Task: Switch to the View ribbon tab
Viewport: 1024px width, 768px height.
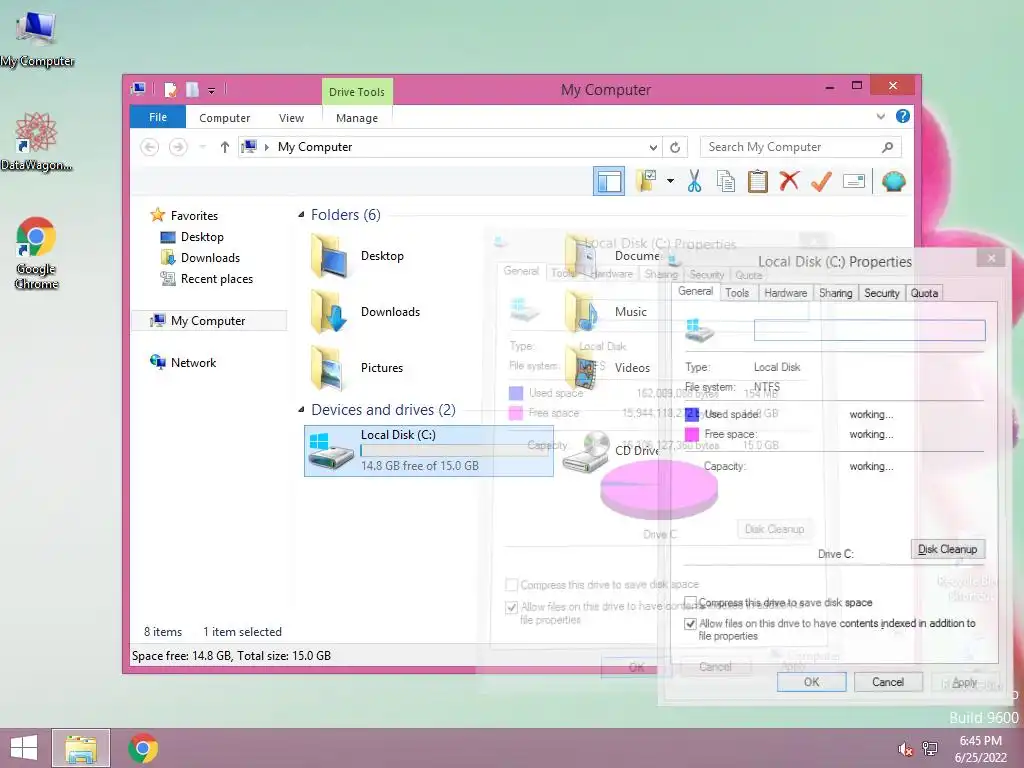Action: (291, 118)
